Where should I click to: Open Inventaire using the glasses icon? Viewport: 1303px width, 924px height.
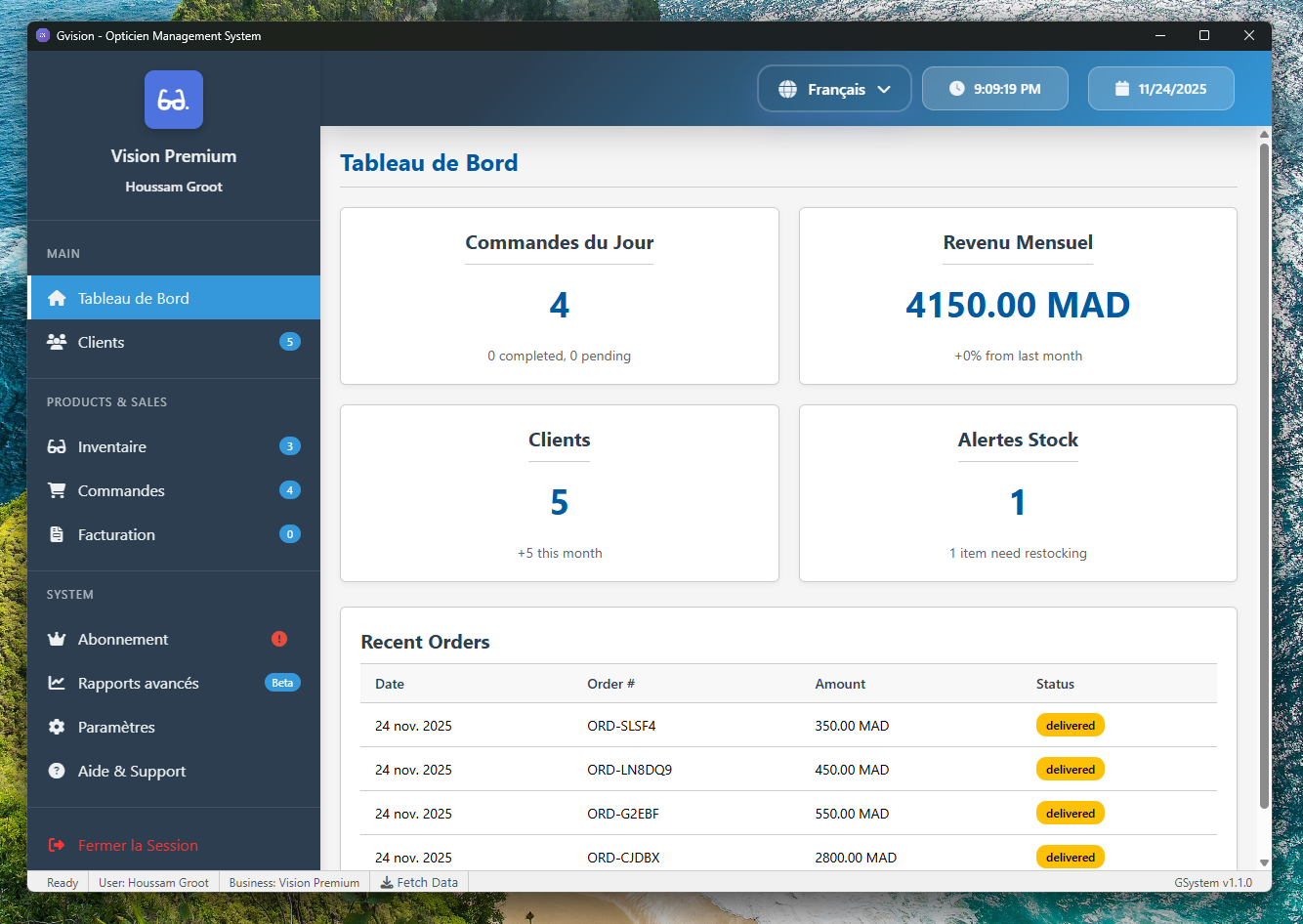coord(57,446)
